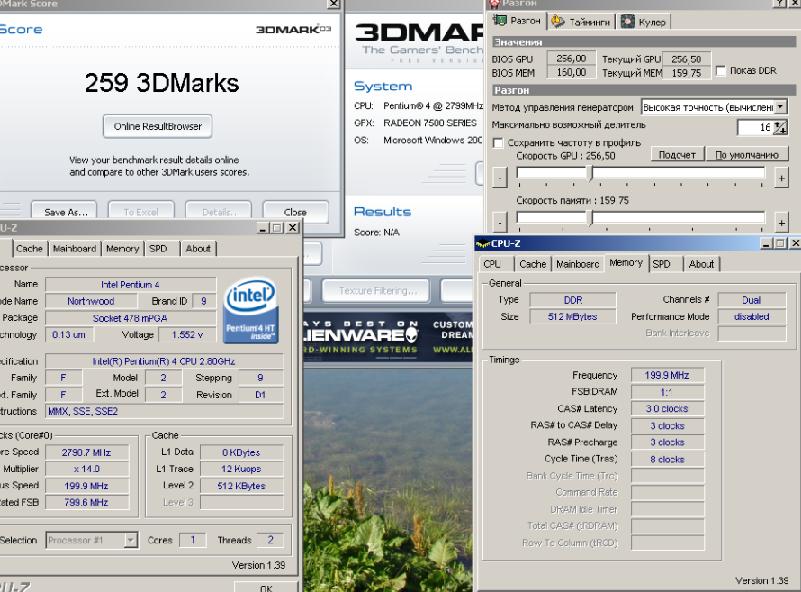
Task: Click the 259 3DMarks score text
Action: click(161, 83)
